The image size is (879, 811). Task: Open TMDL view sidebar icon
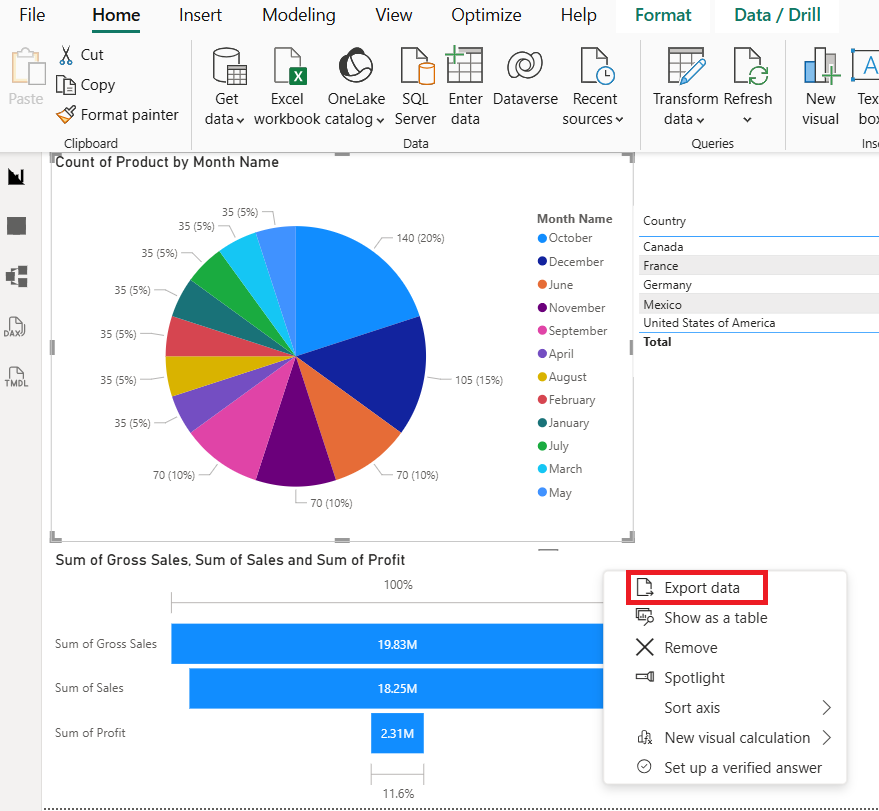pos(16,377)
